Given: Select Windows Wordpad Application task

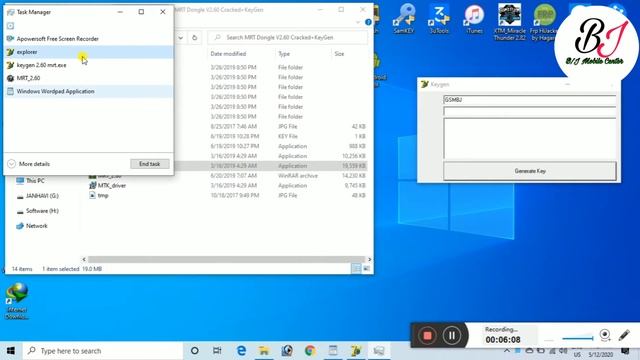Looking at the screenshot, I should (89, 91).
